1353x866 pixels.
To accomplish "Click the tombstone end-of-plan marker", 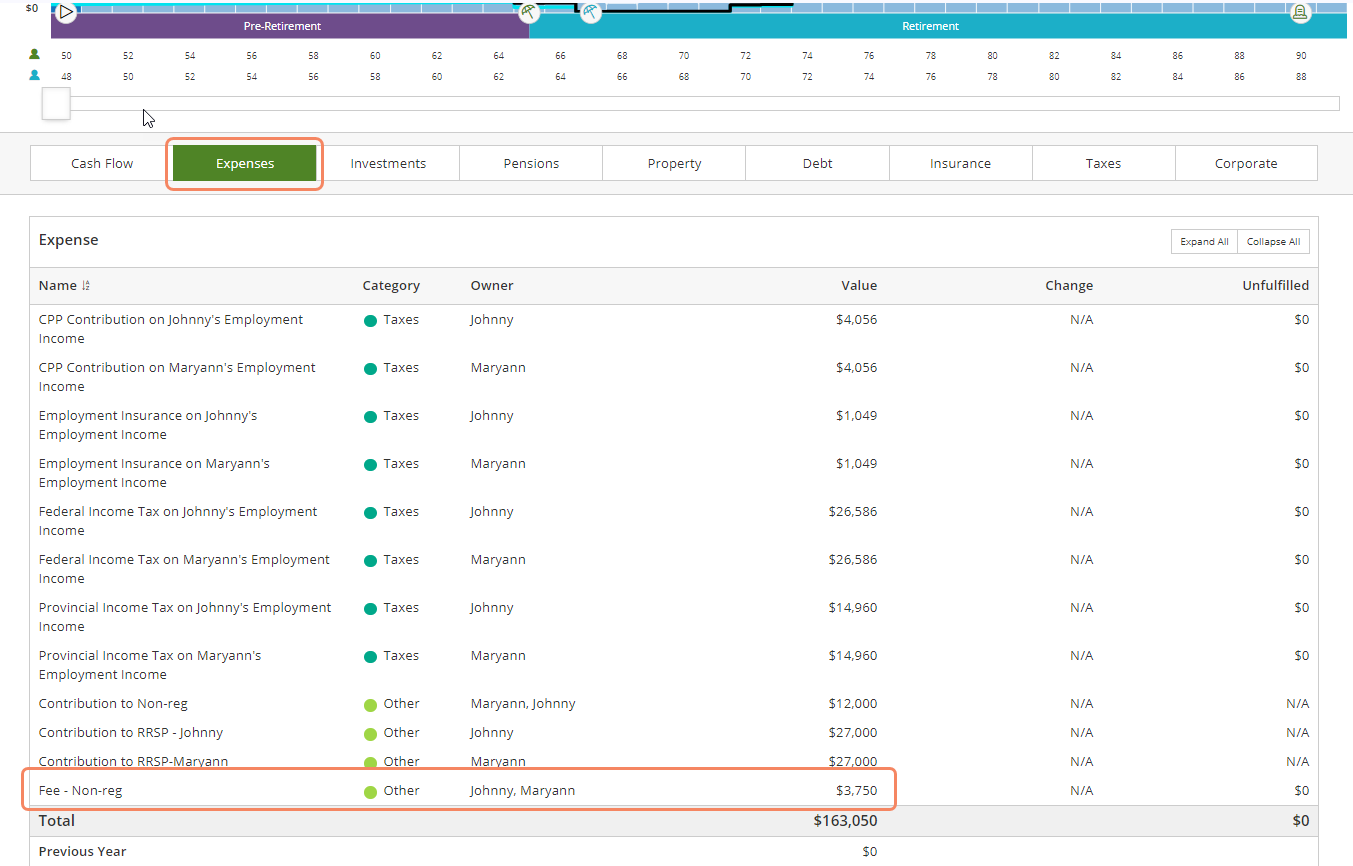I will coord(1299,13).
